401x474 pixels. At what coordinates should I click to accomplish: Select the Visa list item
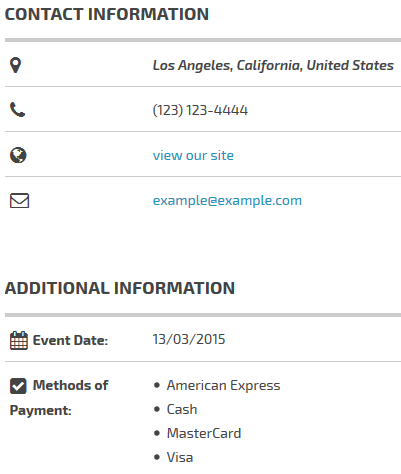point(180,457)
